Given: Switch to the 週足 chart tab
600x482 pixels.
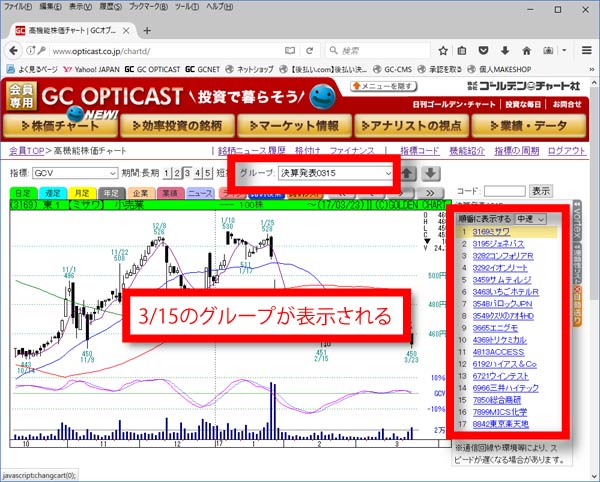Looking at the screenshot, I should pyautogui.click(x=53, y=193).
